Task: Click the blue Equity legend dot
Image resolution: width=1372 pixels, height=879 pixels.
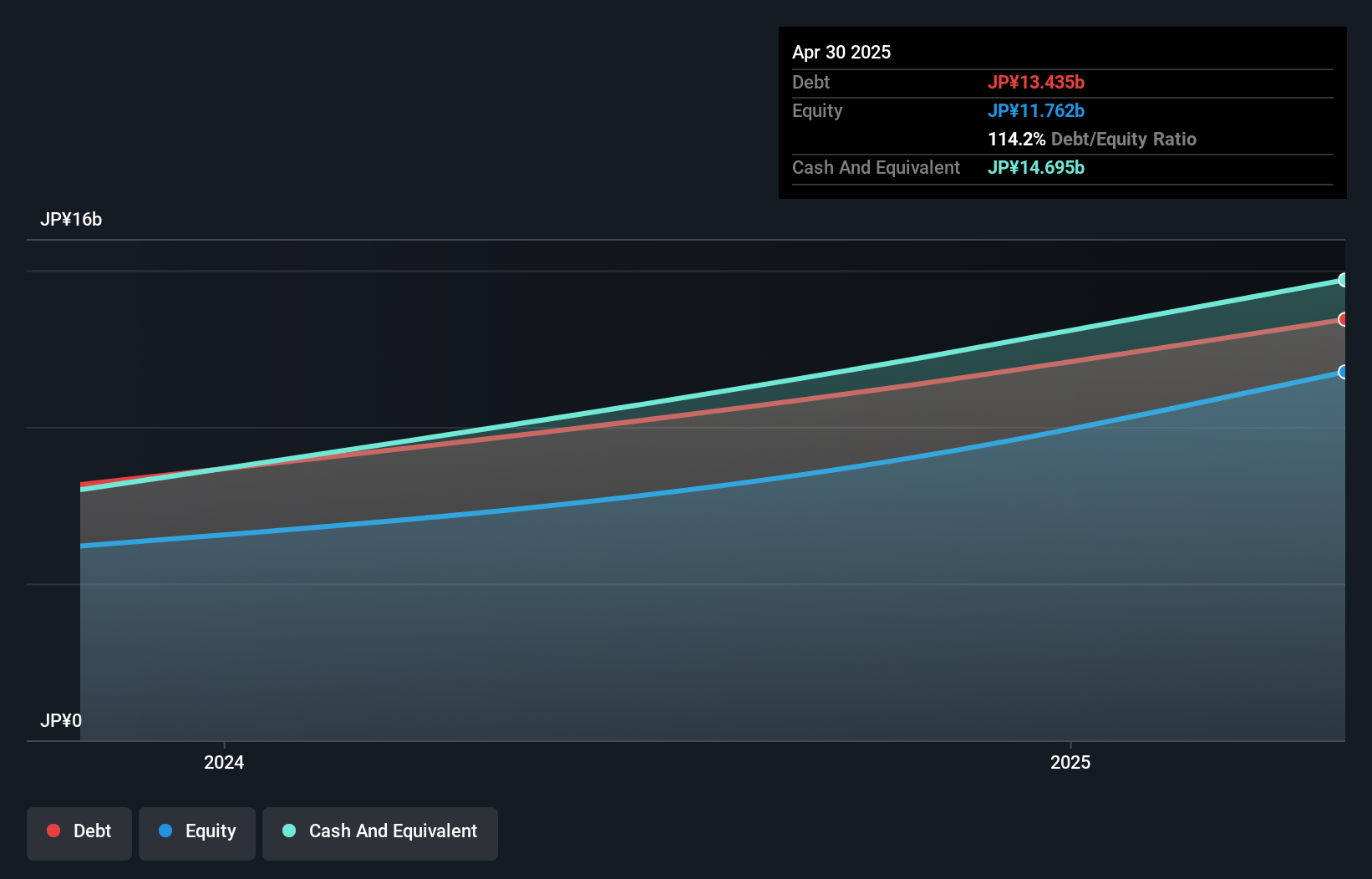Action: click(x=167, y=831)
